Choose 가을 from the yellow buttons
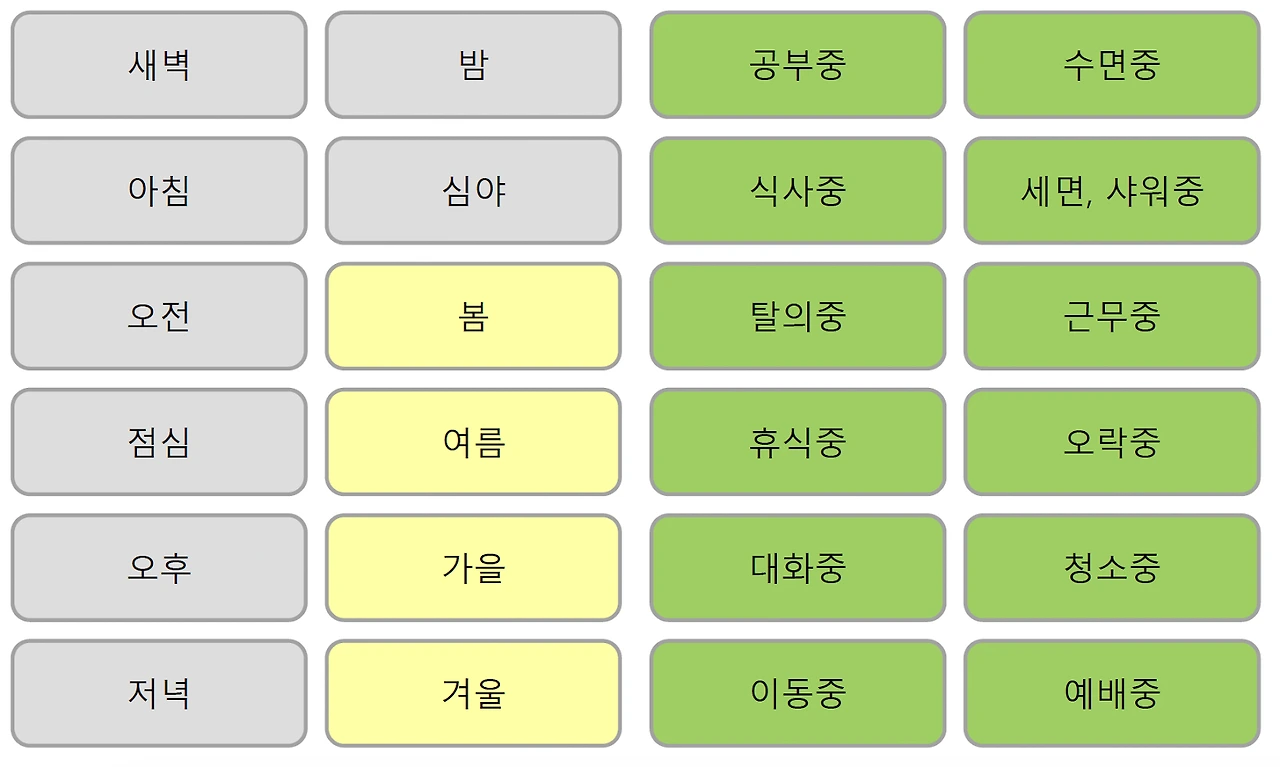Image resolution: width=1280 pixels, height=767 pixels. pos(473,568)
